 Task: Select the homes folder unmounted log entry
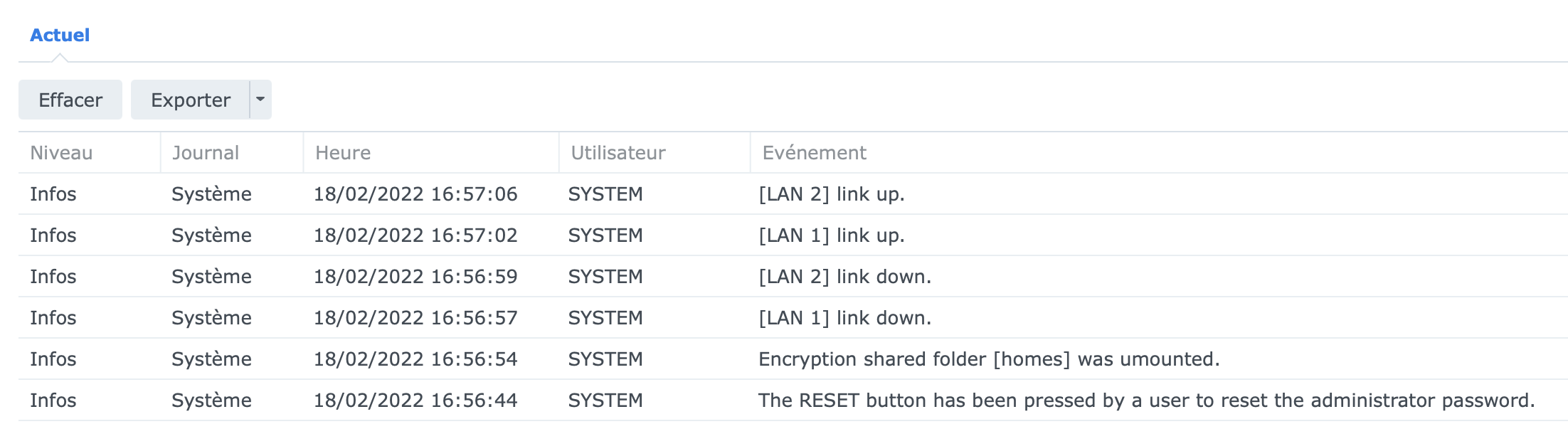click(988, 359)
